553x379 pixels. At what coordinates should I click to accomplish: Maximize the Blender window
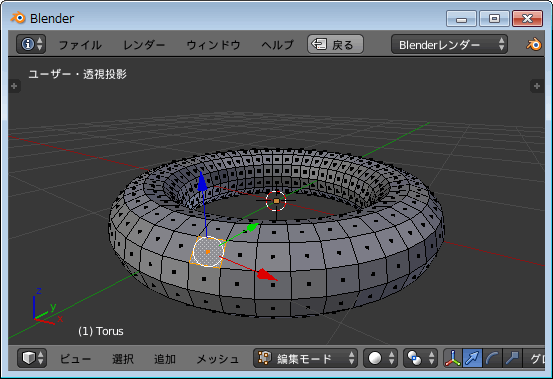coord(494,19)
